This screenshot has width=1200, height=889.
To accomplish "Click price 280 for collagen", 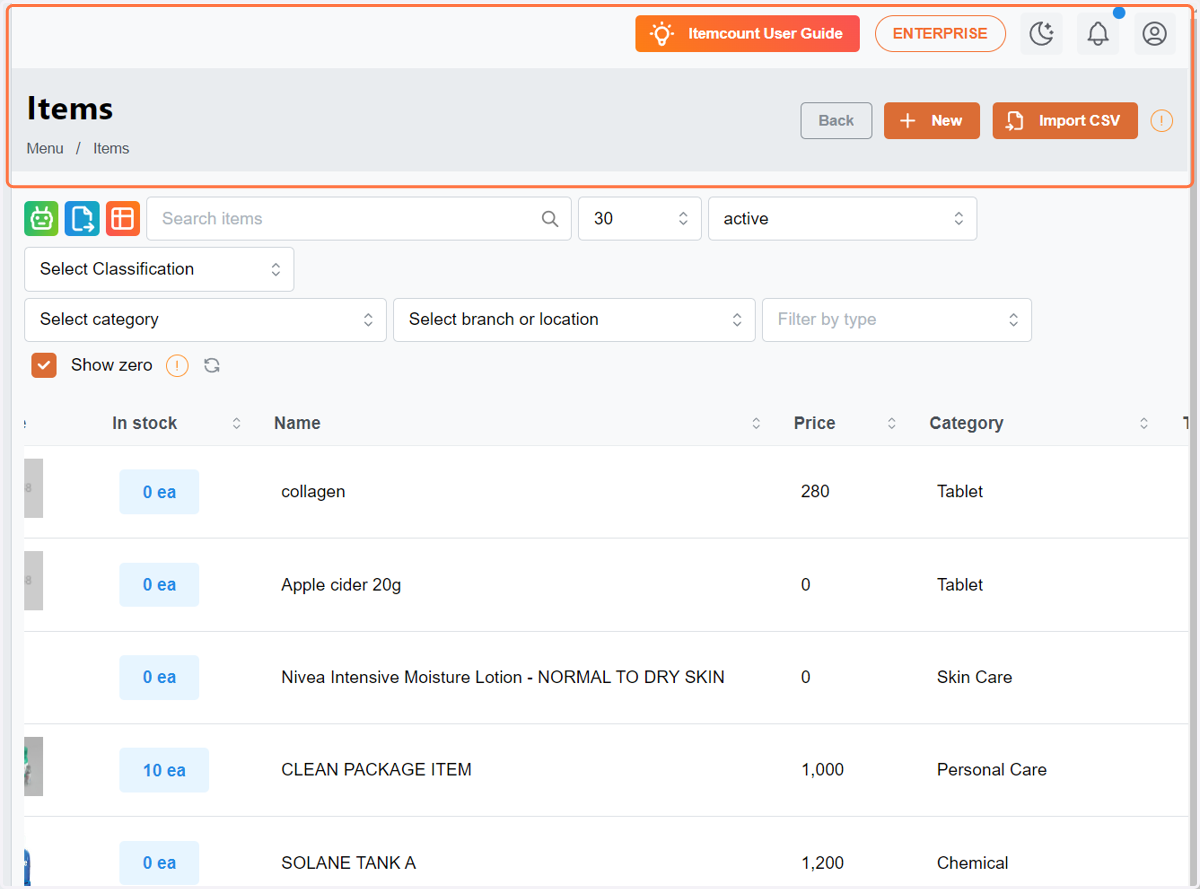I will point(815,492).
